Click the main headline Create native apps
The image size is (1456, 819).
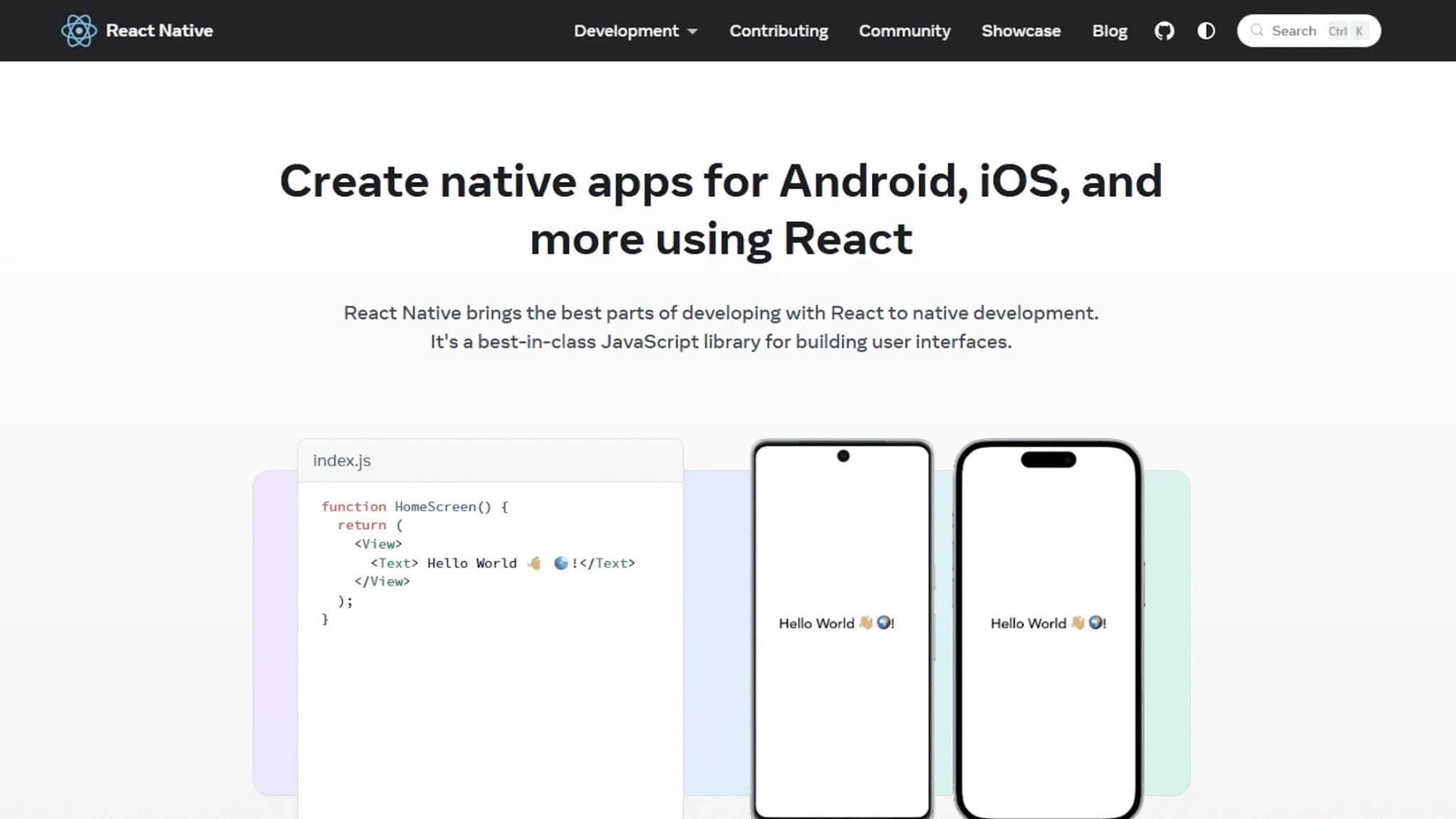coord(721,210)
